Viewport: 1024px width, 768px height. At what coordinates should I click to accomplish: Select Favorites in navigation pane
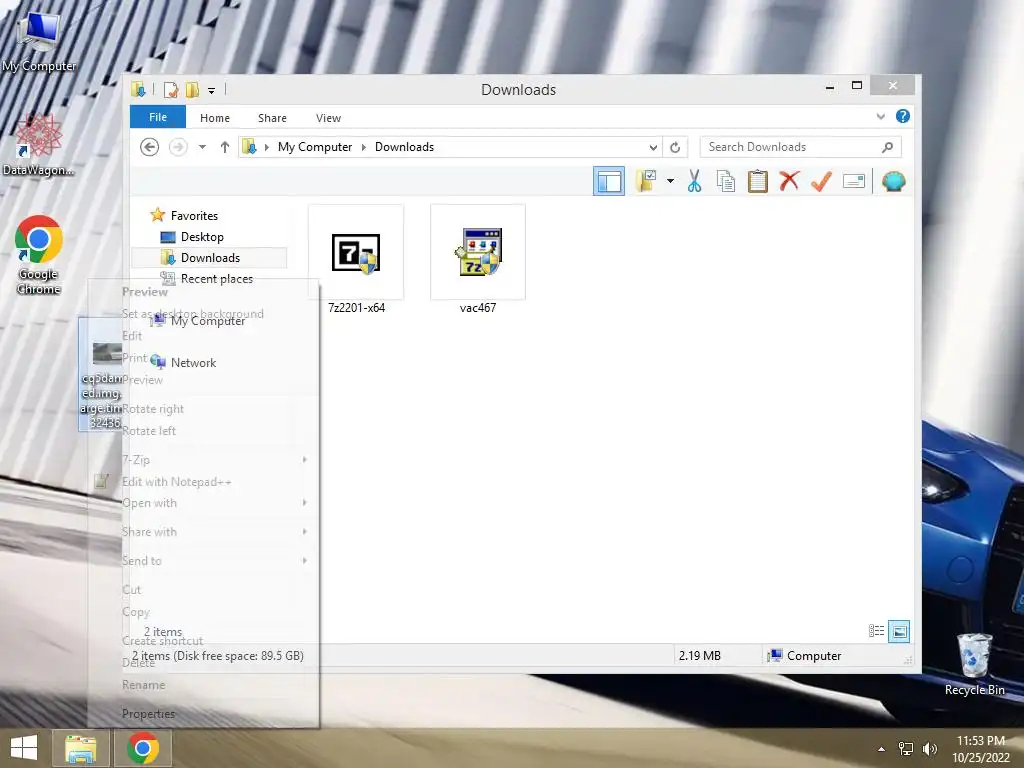tap(184, 216)
